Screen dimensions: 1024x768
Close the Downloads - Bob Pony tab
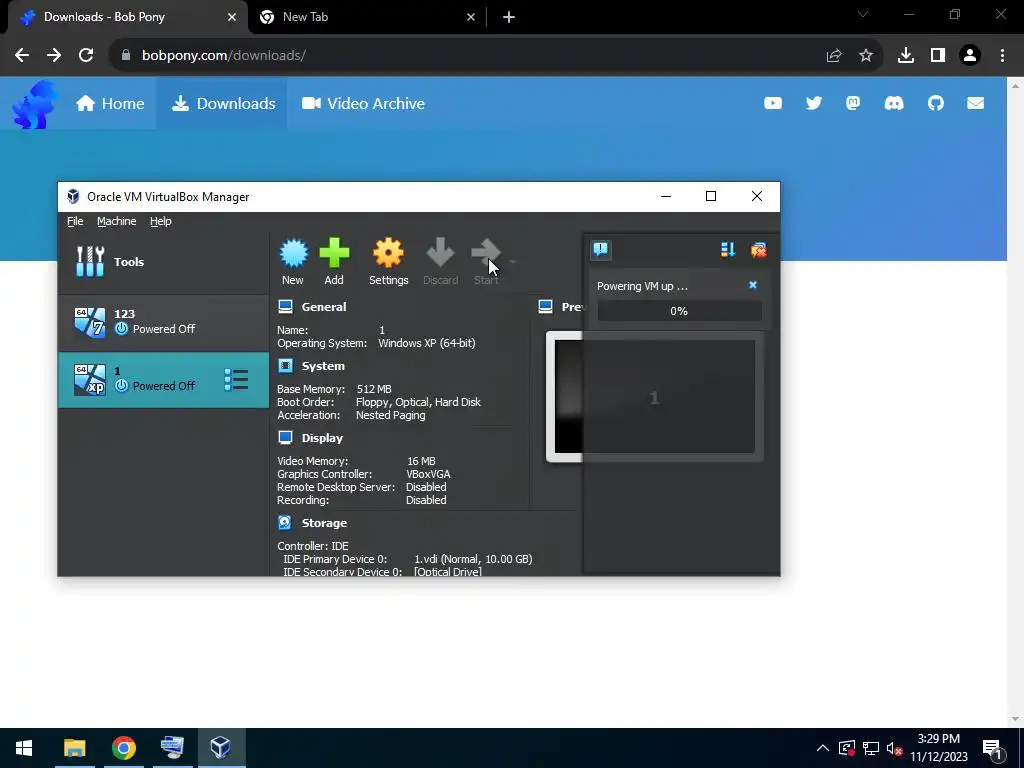(232, 18)
